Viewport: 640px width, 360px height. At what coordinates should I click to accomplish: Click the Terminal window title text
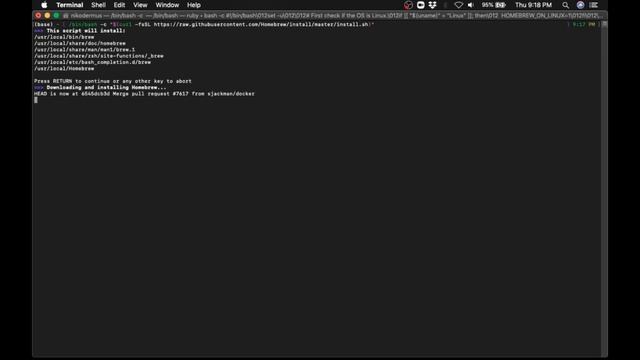coord(336,16)
